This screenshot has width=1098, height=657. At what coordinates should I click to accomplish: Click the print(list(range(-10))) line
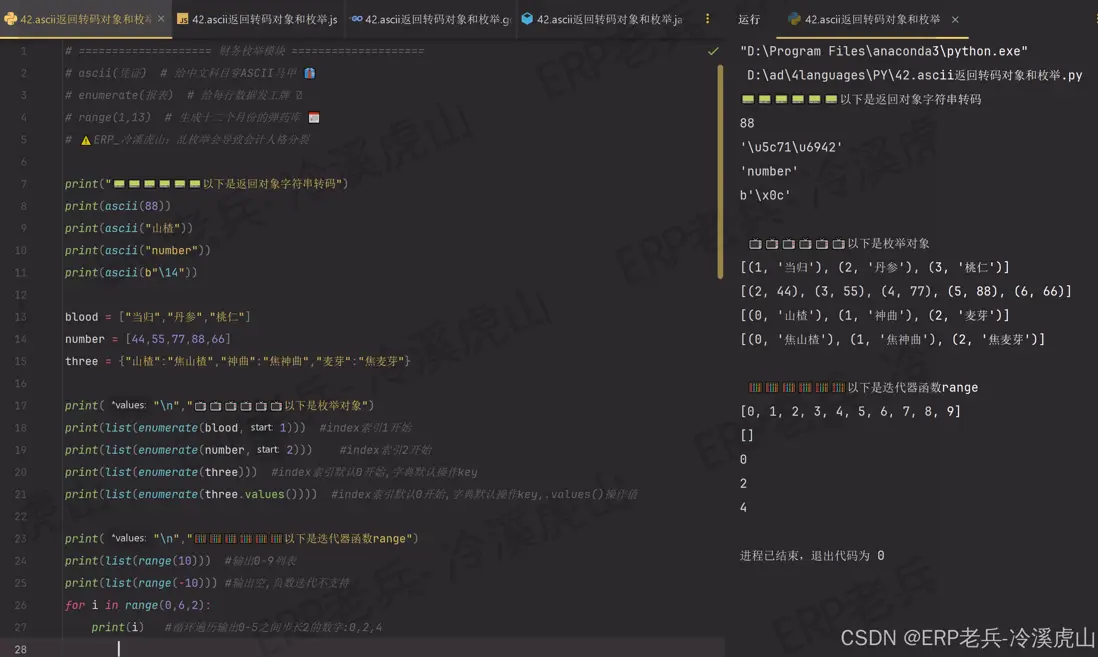[x=141, y=583]
